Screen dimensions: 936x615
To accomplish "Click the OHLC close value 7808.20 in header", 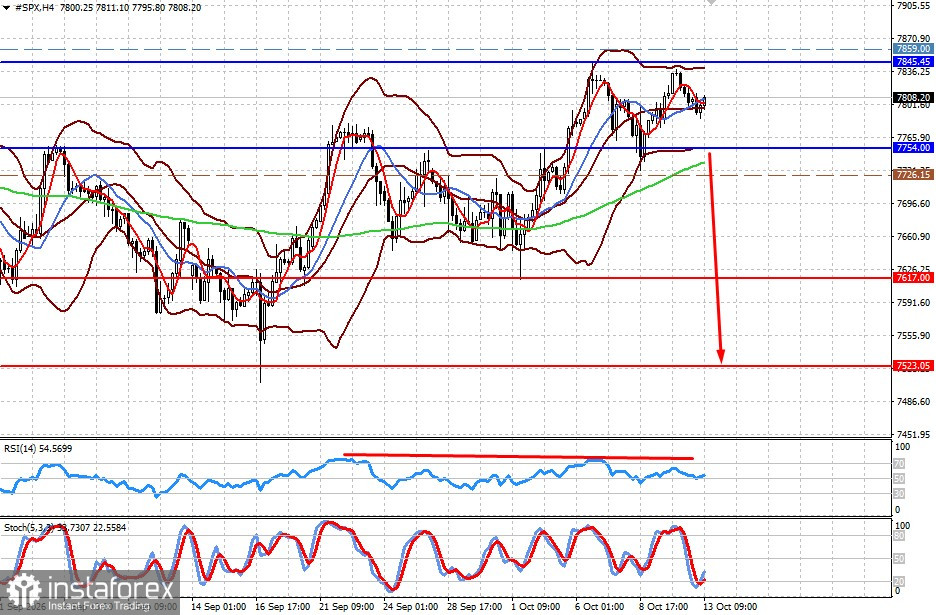I will (184, 8).
